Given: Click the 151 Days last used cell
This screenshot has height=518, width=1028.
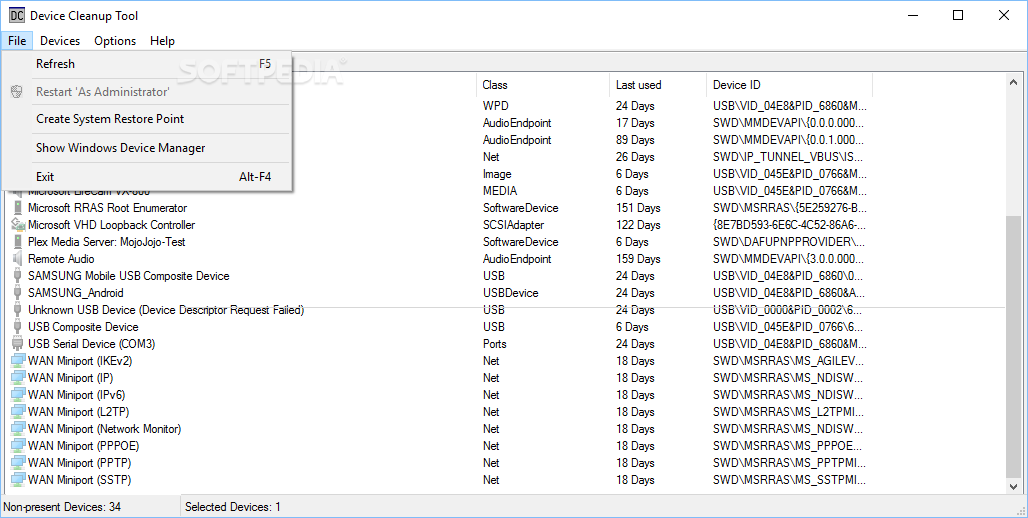Looking at the screenshot, I should pos(638,208).
